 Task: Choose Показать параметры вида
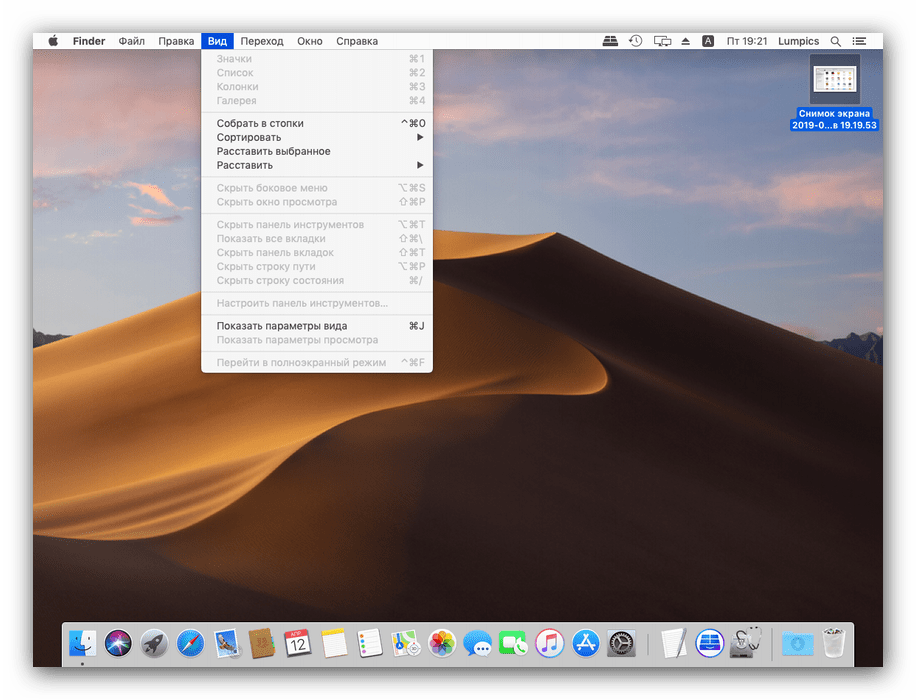point(282,326)
